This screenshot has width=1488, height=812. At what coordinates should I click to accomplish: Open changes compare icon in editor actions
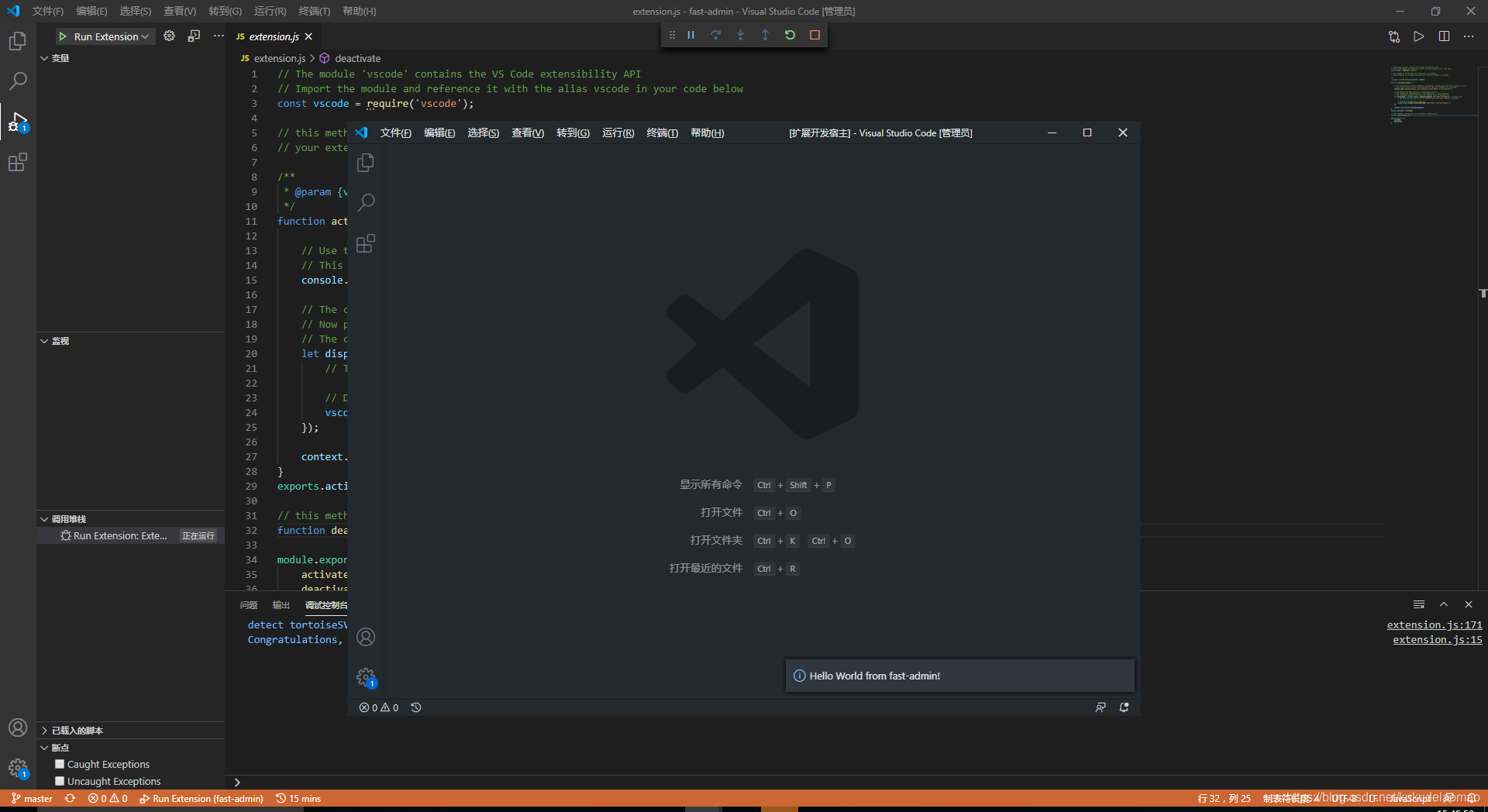1394,36
